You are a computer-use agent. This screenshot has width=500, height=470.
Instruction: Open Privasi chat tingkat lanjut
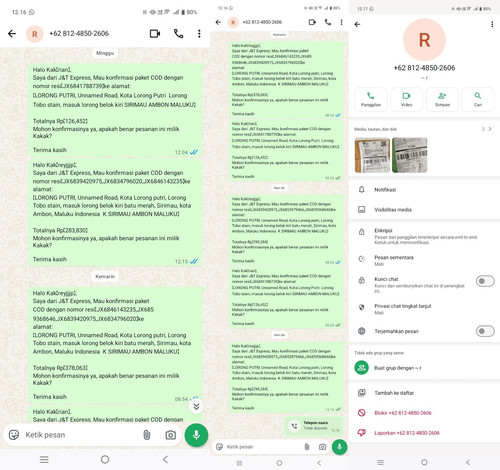pyautogui.click(x=424, y=309)
